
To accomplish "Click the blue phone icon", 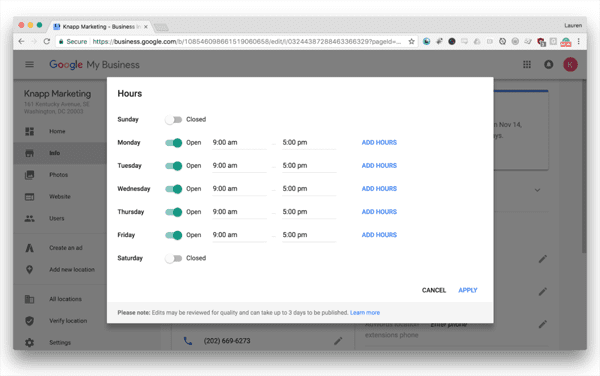I will click(188, 341).
